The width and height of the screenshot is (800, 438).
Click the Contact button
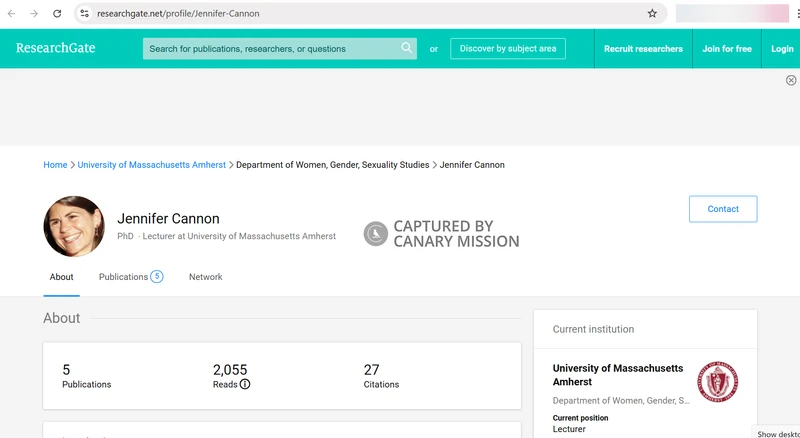click(723, 209)
